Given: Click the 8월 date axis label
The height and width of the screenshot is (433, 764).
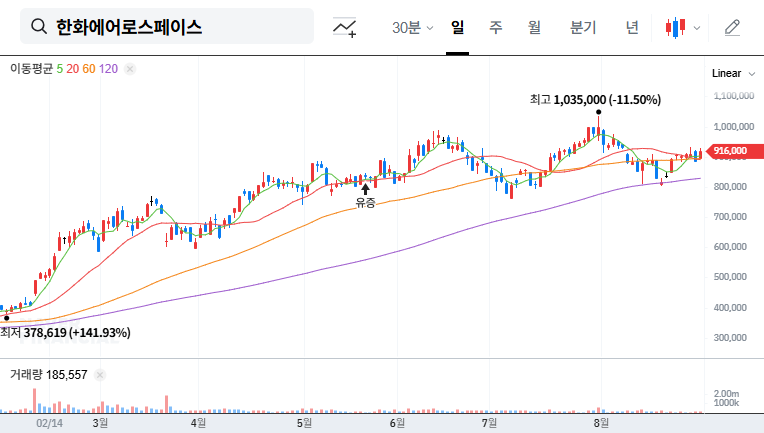Looking at the screenshot, I should coord(601,423).
